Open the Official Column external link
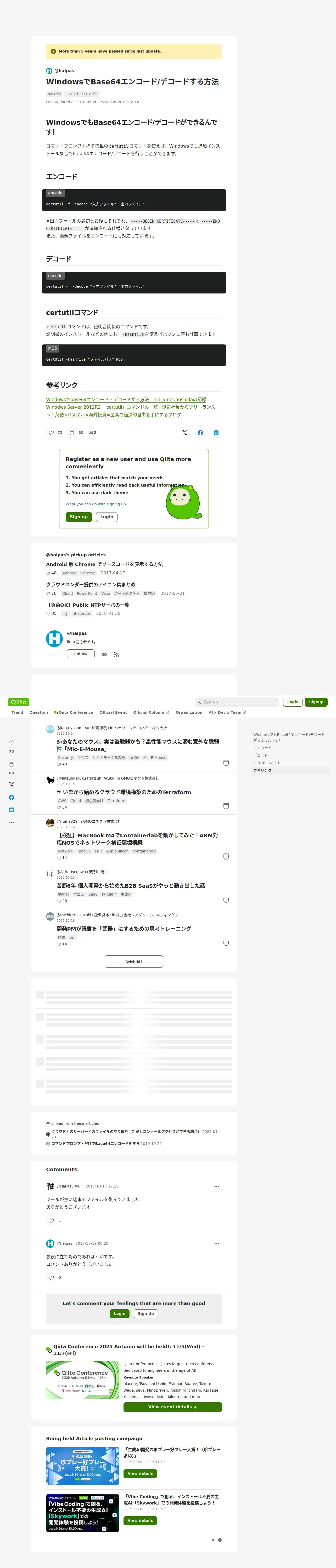Viewport: 336px width, 1568px height. click(151, 712)
